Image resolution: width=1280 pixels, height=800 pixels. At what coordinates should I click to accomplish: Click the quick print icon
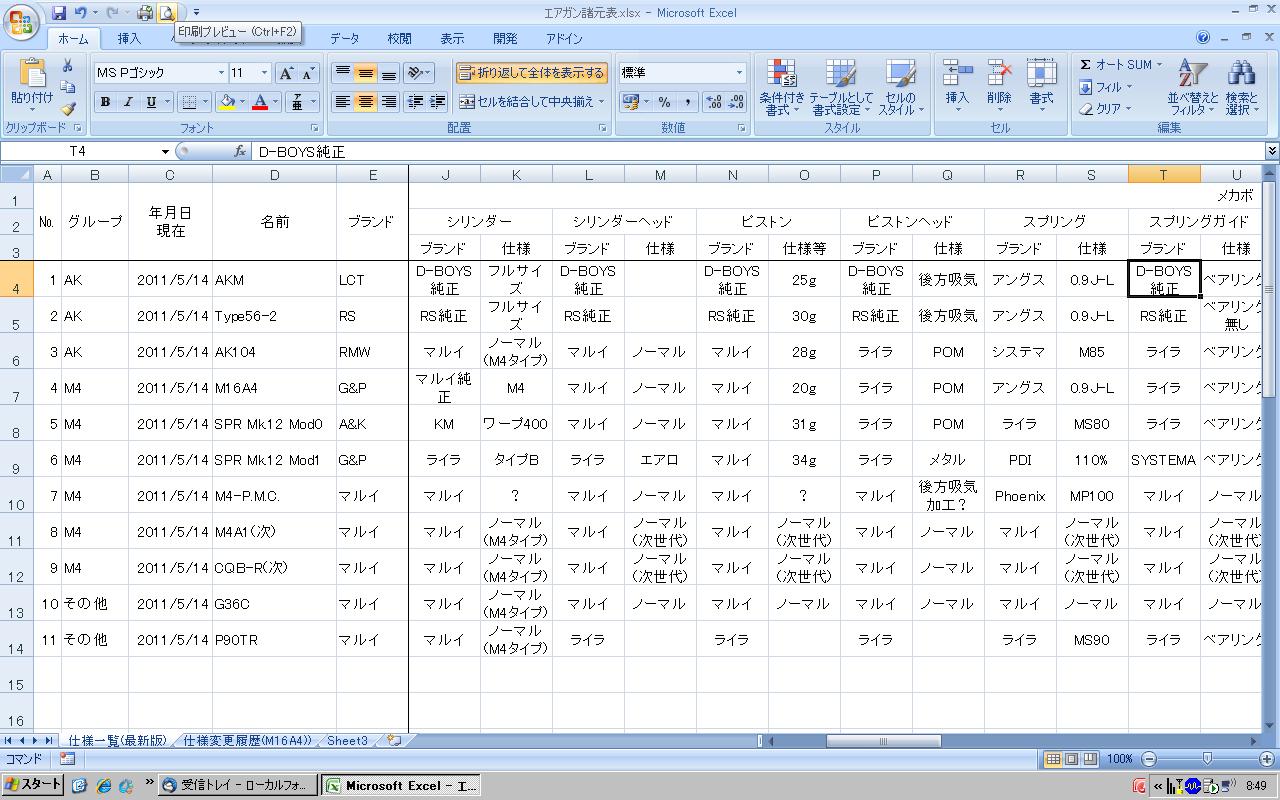145,13
